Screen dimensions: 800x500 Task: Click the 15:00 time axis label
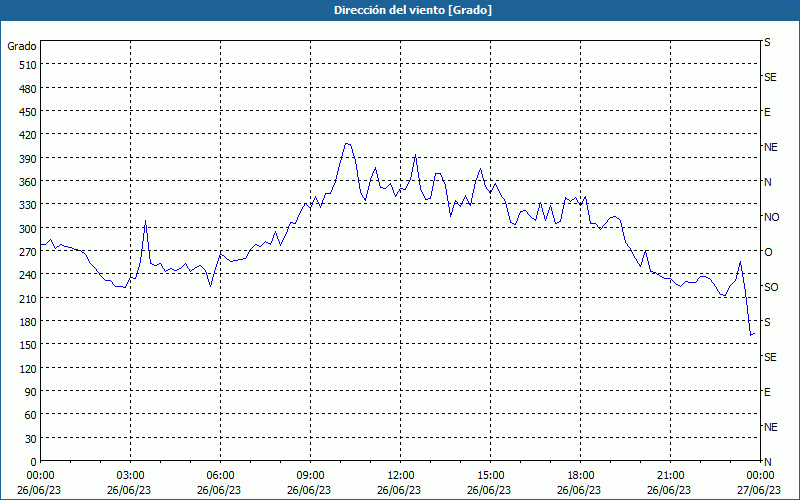tap(490, 476)
